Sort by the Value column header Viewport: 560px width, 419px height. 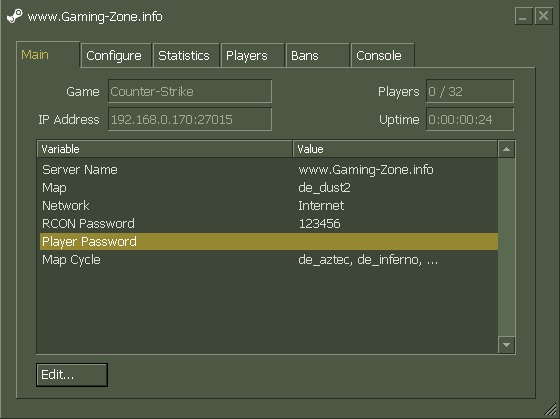coord(395,149)
